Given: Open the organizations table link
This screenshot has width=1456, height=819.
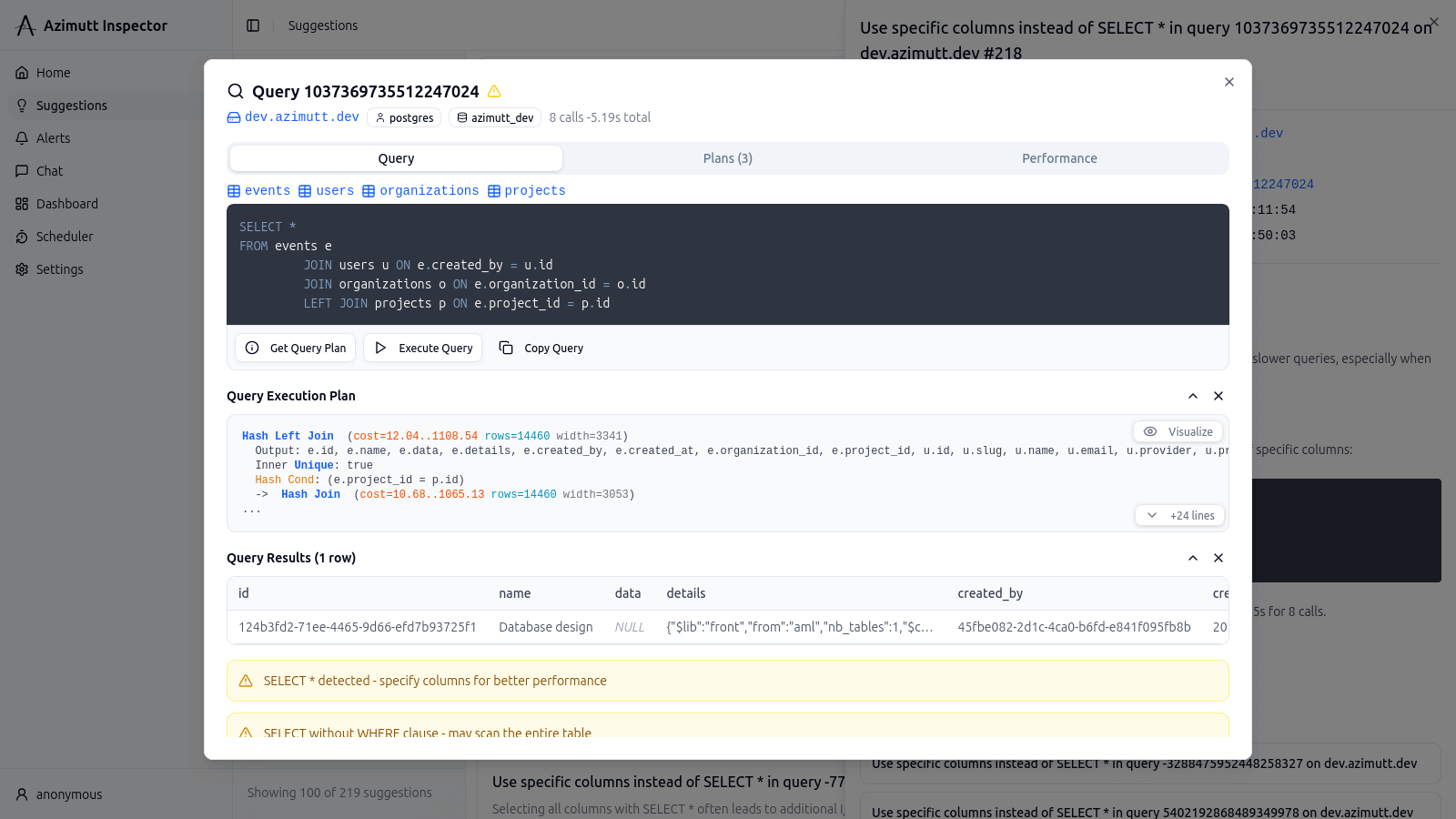Looking at the screenshot, I should point(420,191).
